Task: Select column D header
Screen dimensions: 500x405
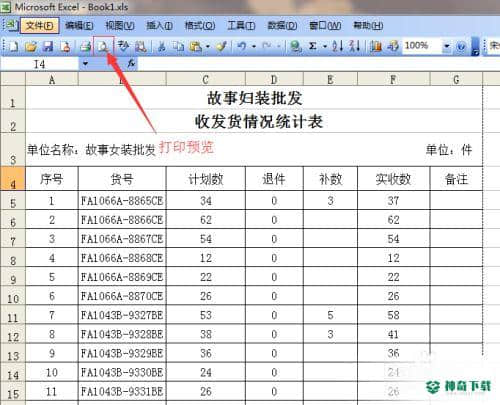Action: [274, 79]
